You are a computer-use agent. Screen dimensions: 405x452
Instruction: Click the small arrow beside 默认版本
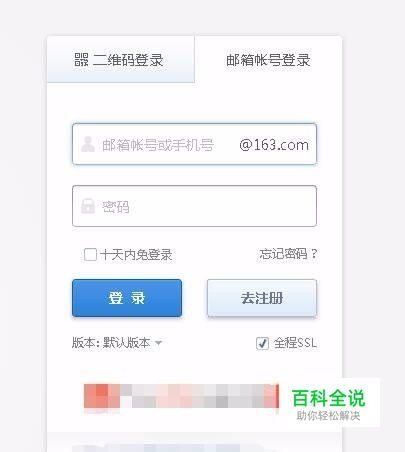point(158,343)
